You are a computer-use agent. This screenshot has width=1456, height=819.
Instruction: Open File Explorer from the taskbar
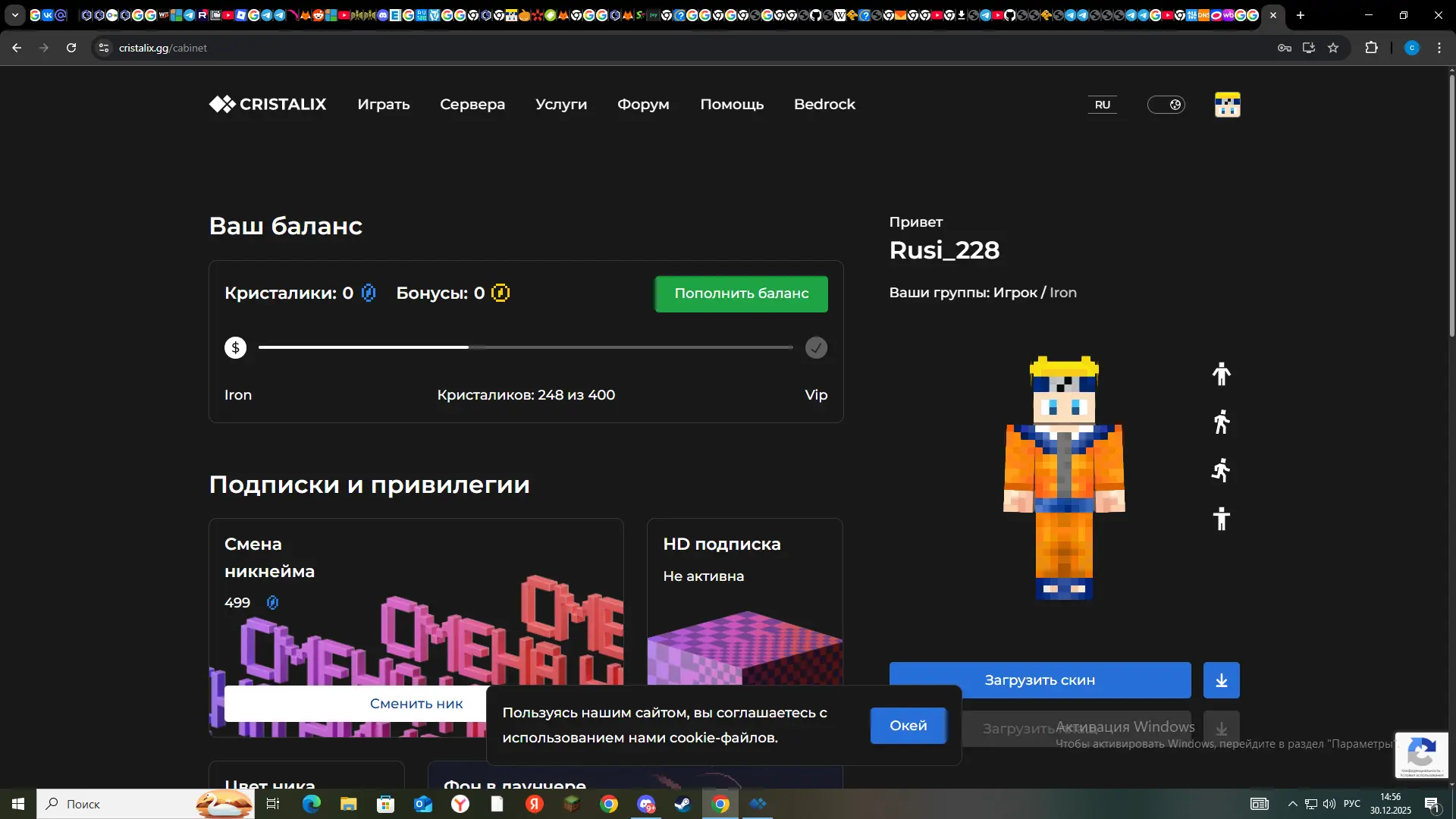[x=348, y=804]
